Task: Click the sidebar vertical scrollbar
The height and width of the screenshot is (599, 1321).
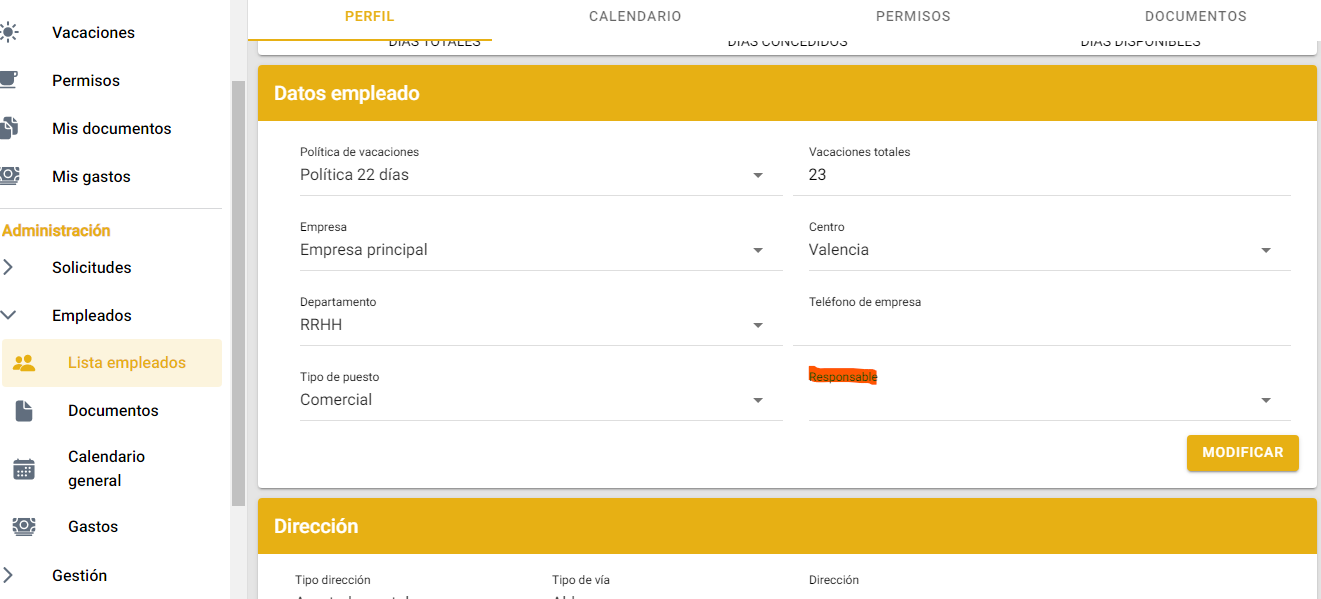Action: pyautogui.click(x=238, y=290)
